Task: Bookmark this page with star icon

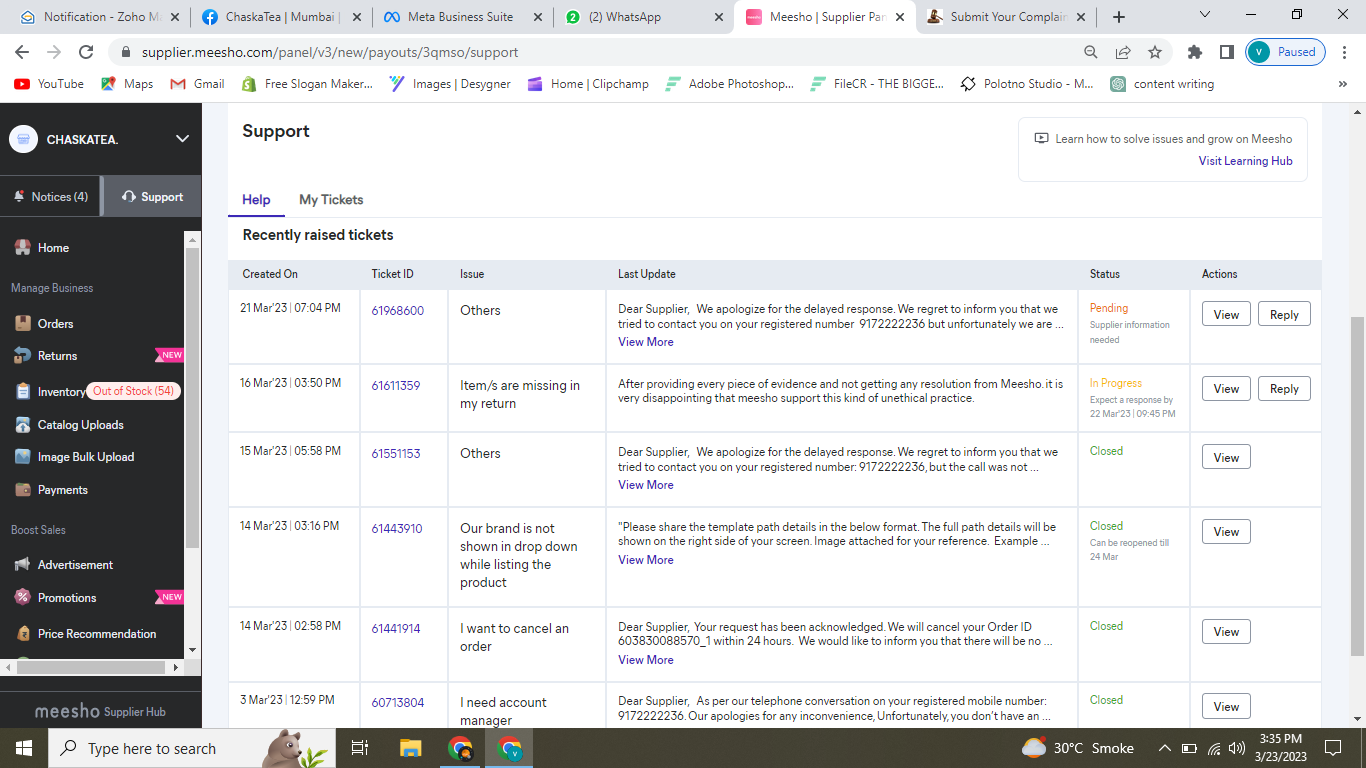Action: pos(1155,52)
